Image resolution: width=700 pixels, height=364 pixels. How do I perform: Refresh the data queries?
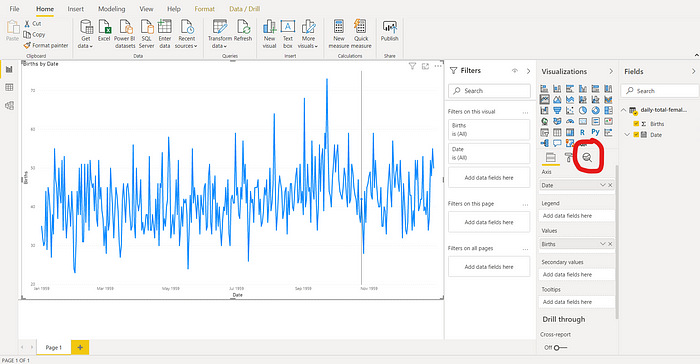pyautogui.click(x=243, y=31)
